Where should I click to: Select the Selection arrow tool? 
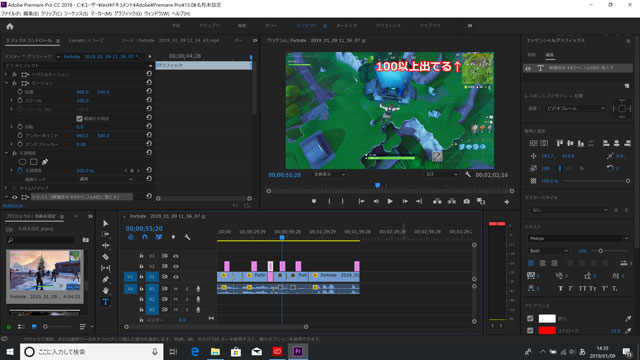point(105,223)
